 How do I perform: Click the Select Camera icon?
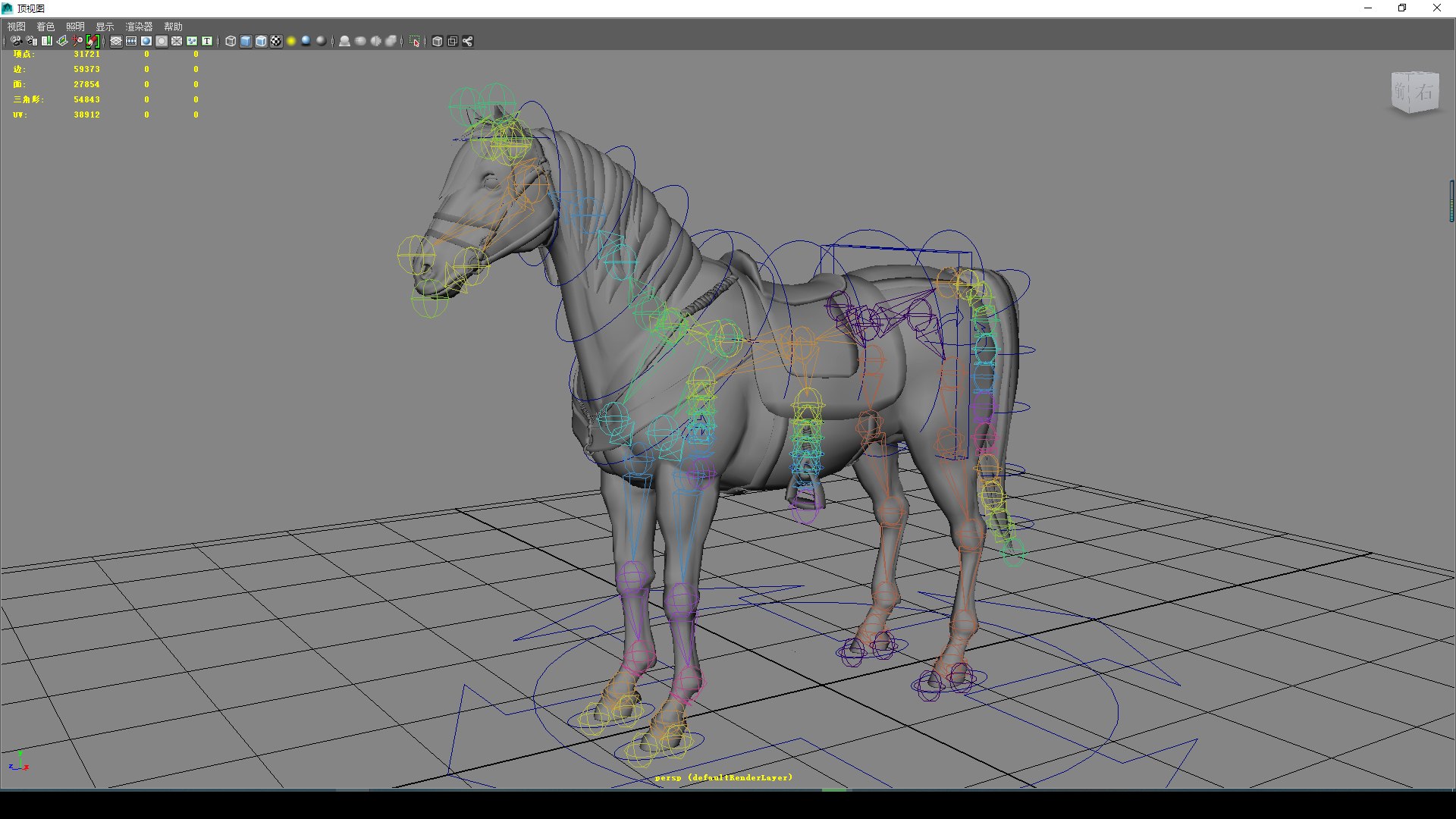pos(16,41)
